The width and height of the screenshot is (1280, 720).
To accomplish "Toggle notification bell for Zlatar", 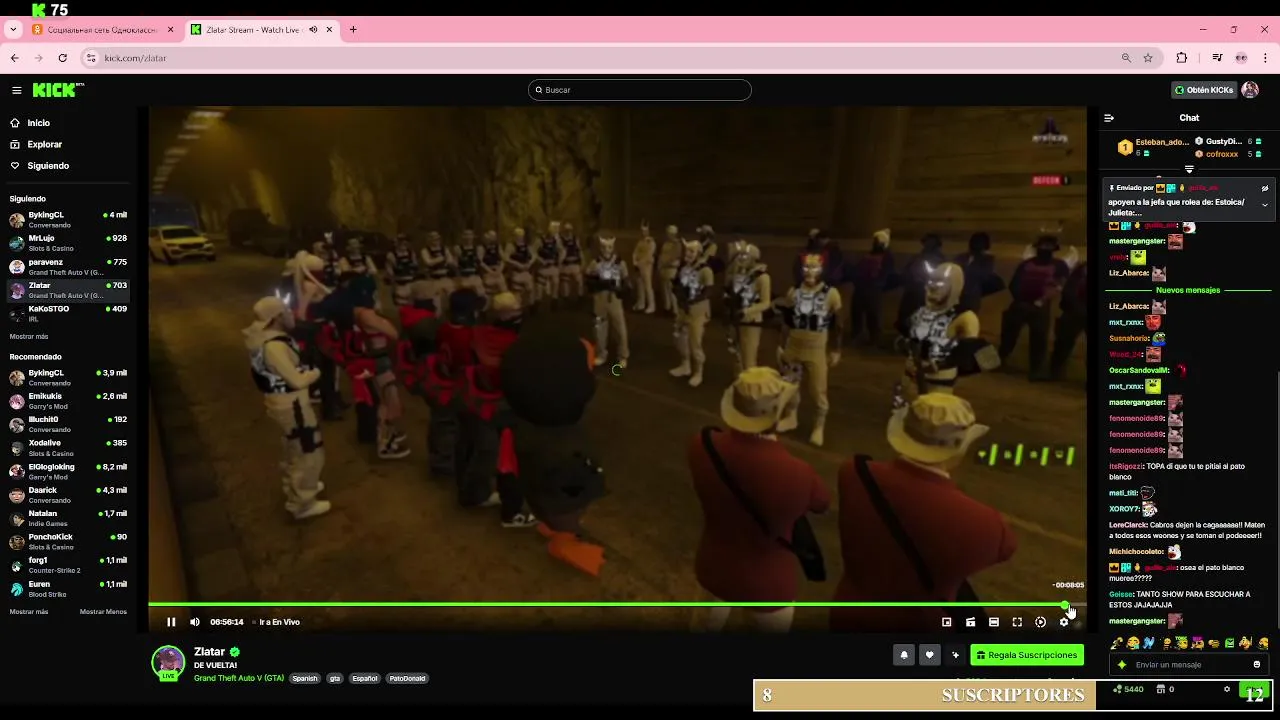I will tap(904, 655).
